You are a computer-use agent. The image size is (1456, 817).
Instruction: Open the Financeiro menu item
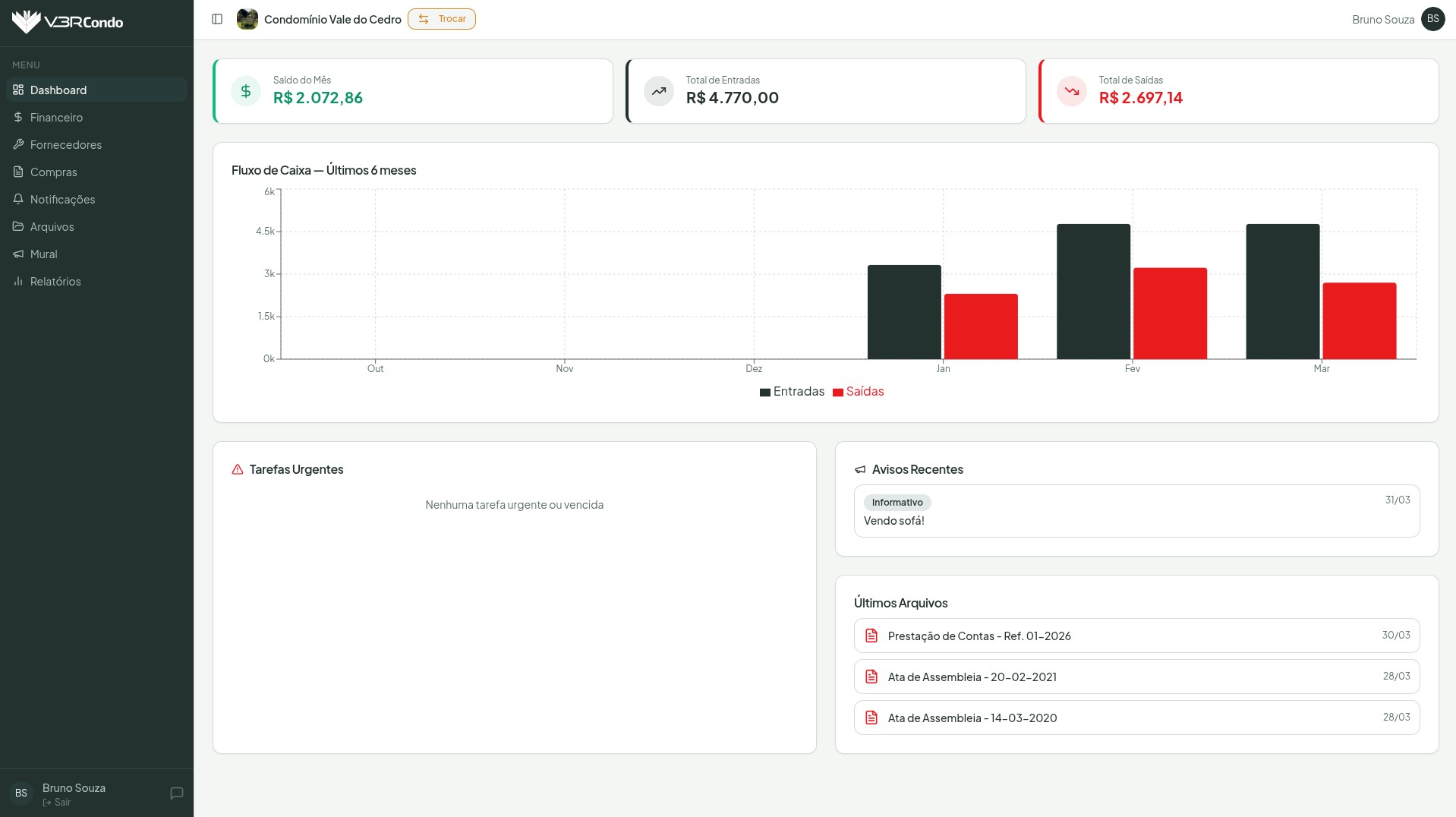tap(56, 118)
